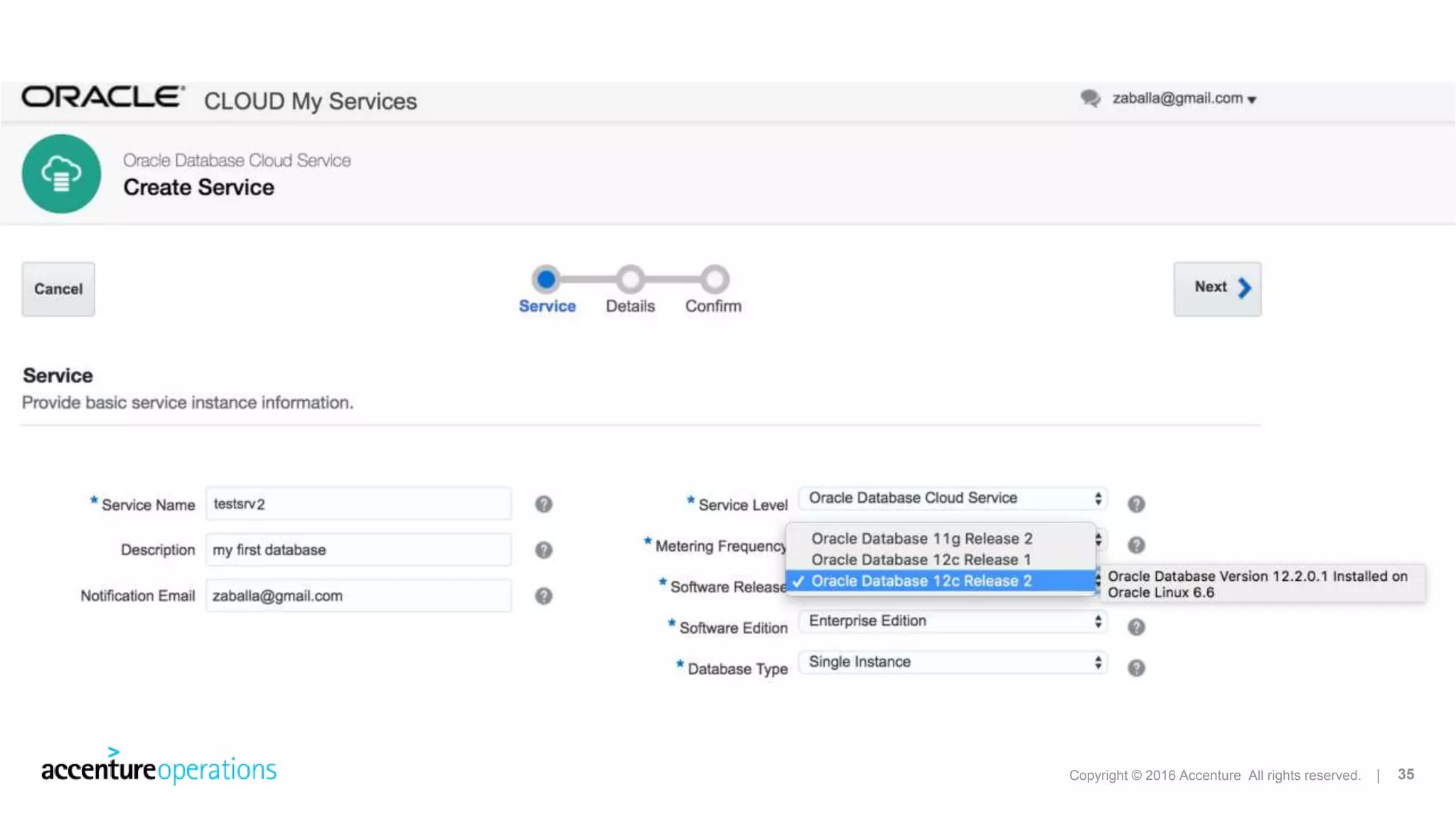Click the green Database Cloud Service icon
The image size is (1456, 819).
(x=61, y=173)
